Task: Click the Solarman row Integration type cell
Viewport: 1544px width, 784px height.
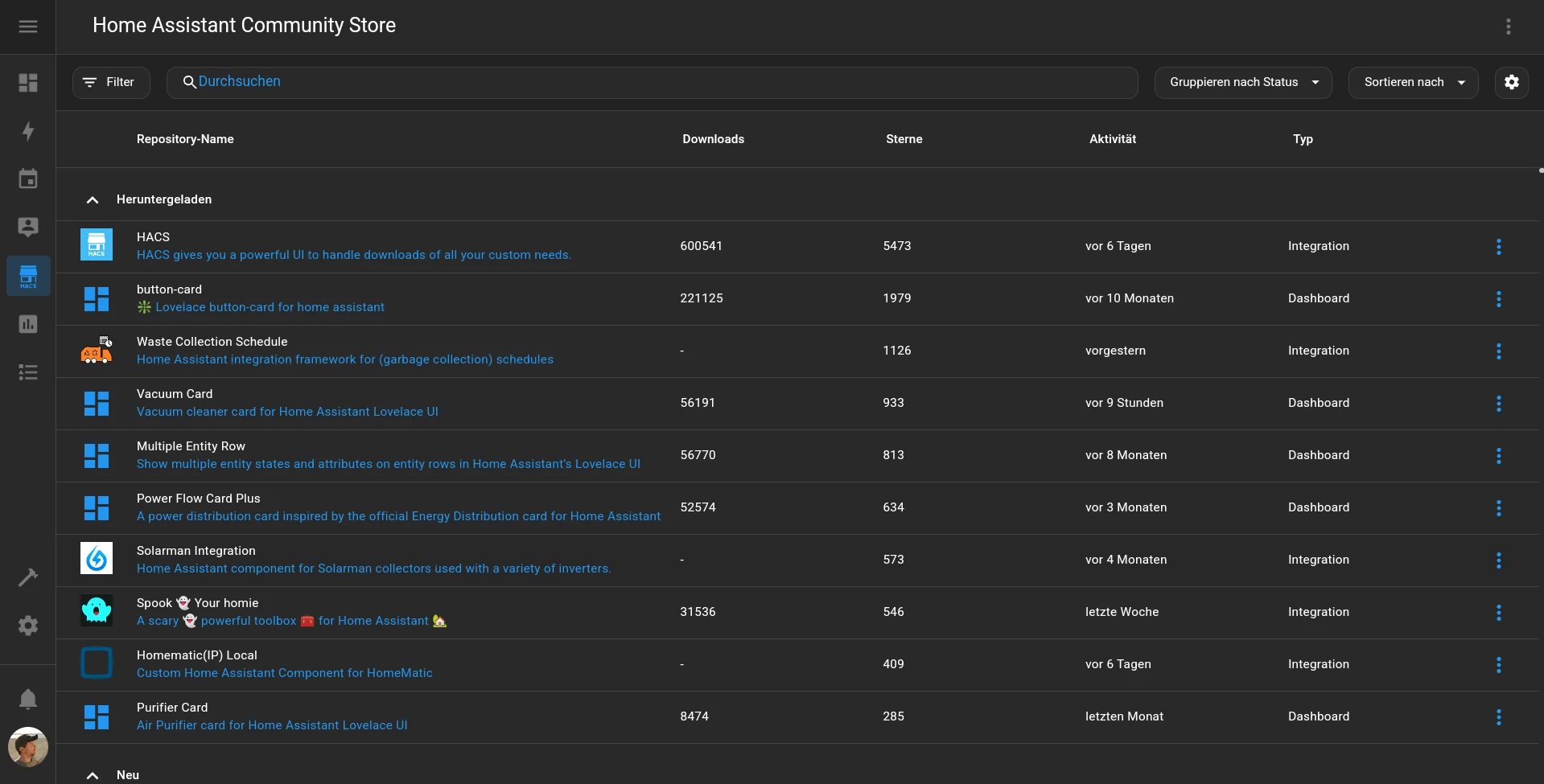Action: 1318,560
